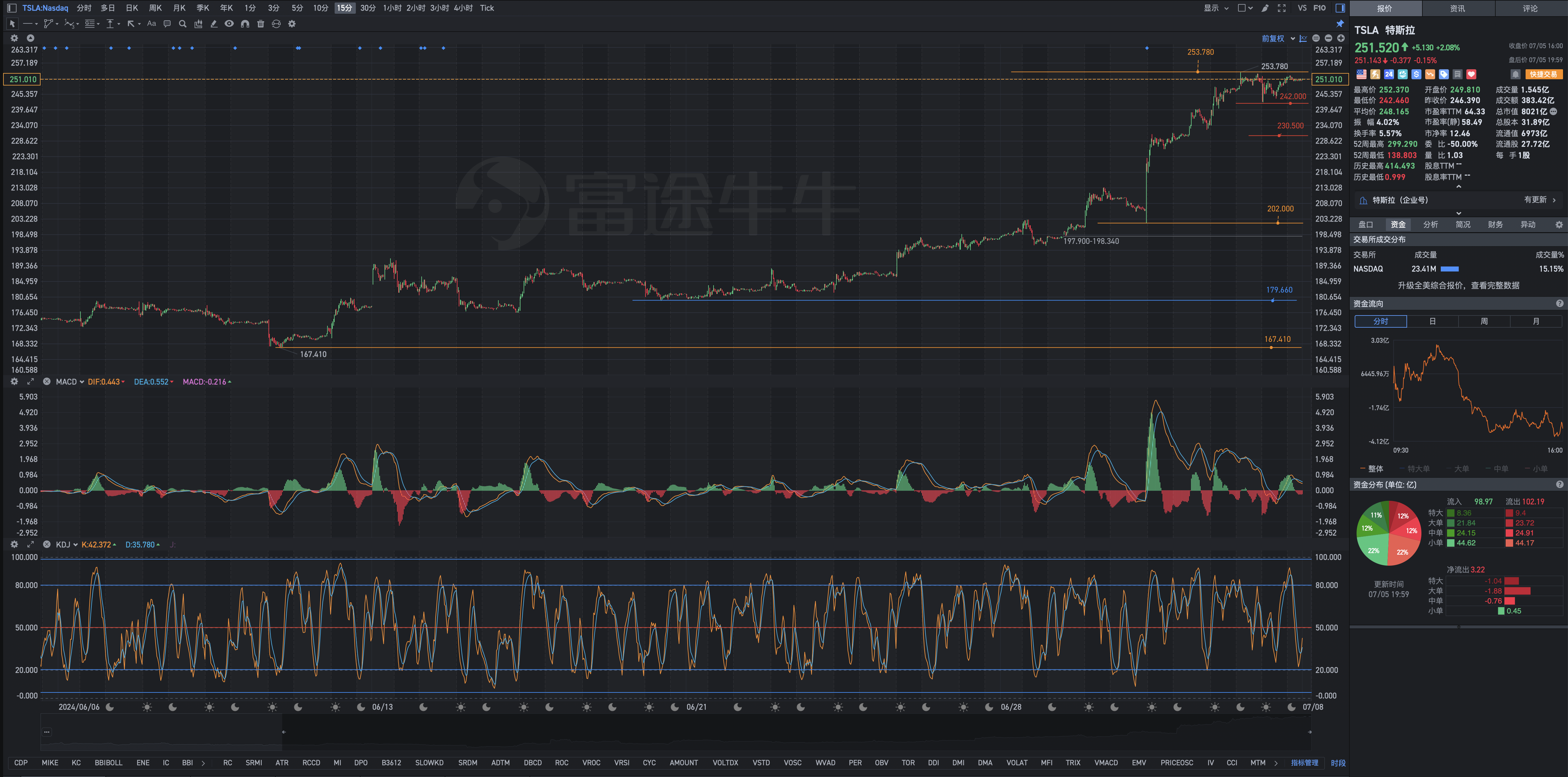Add a comment bubble annotation
This screenshot has width=1568, height=777.
[x=167, y=24]
